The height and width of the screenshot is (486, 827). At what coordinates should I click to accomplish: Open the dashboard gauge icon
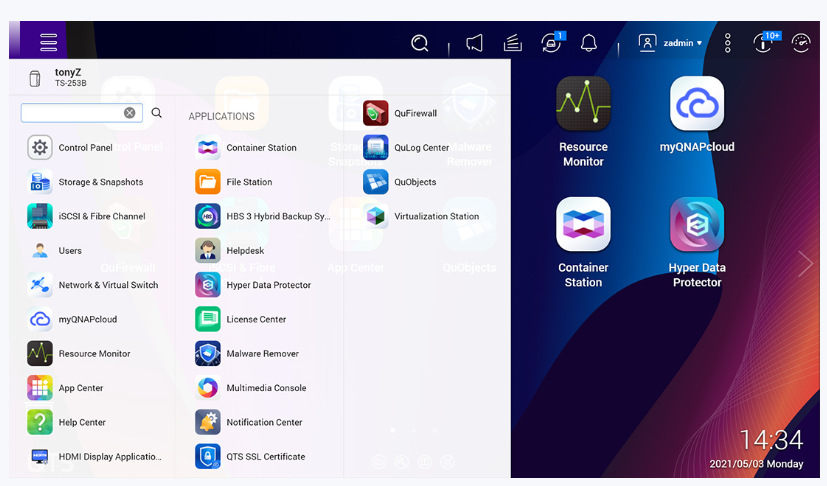point(801,43)
